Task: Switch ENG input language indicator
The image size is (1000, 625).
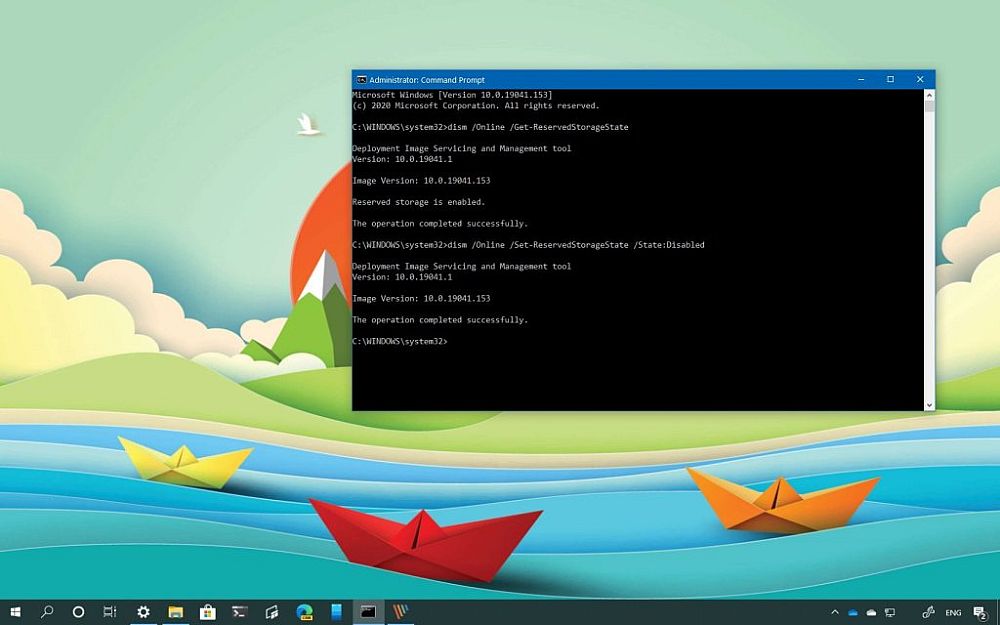Action: pos(953,613)
